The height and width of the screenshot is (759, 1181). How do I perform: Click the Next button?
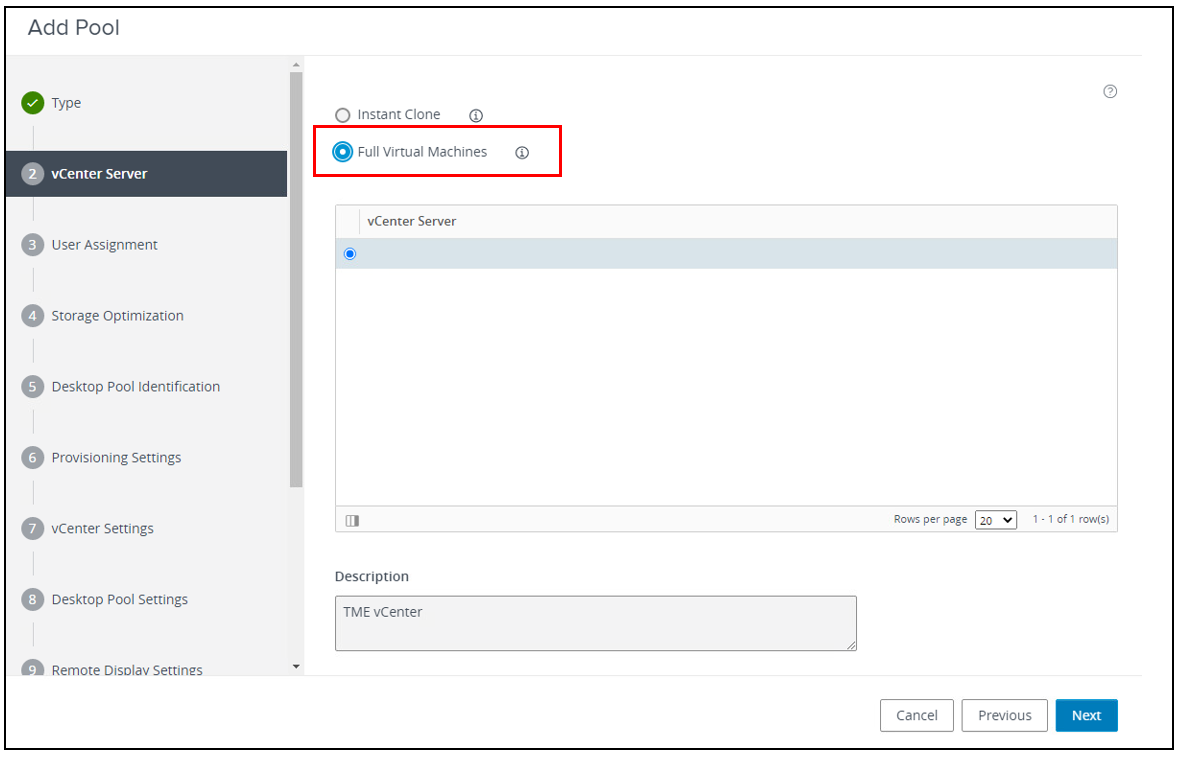pos(1086,715)
